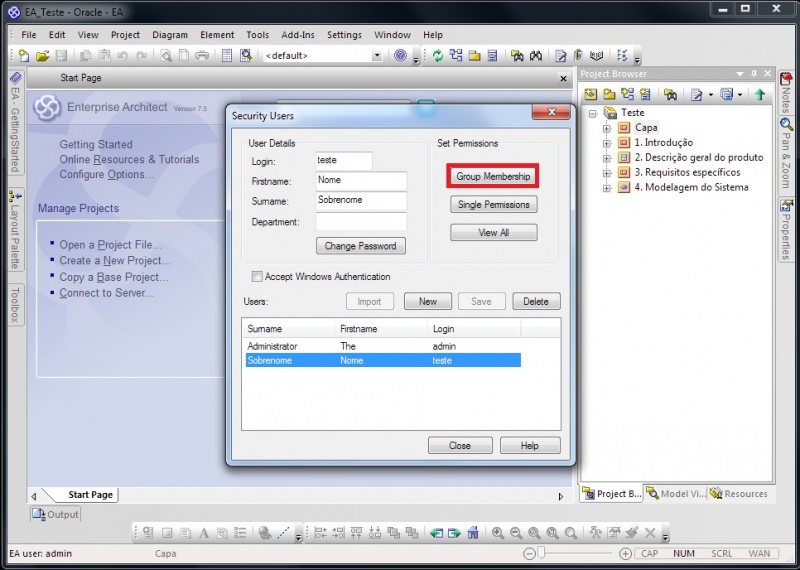Click the View All button

[x=493, y=233]
